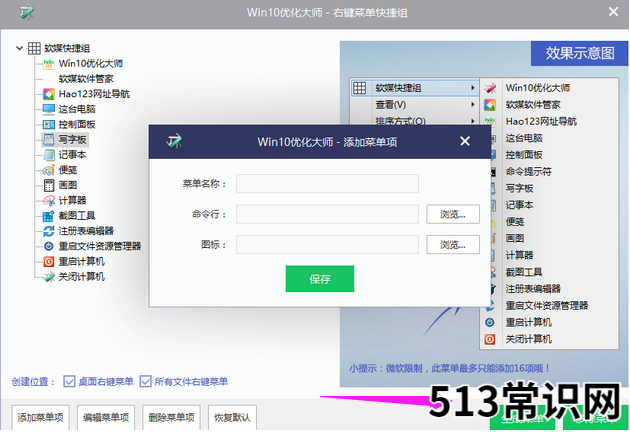Click the red icon beside preview 关闭计算机
The width and height of the screenshot is (630, 432).
click(490, 340)
